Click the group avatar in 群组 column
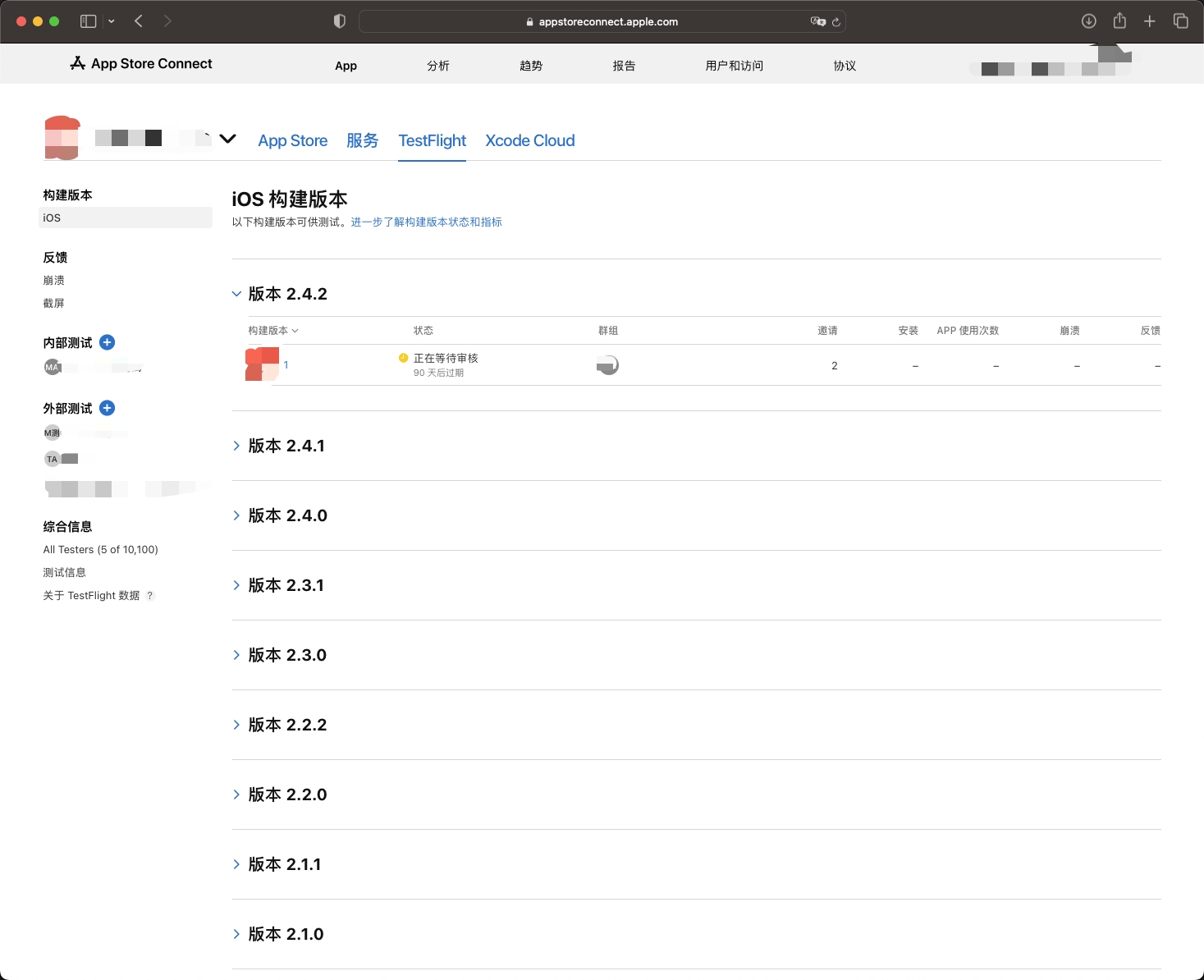 (607, 365)
